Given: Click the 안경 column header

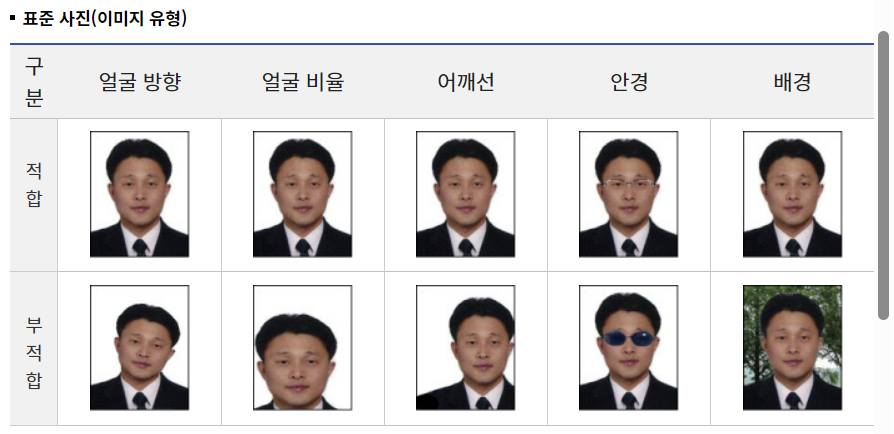Looking at the screenshot, I should [629, 82].
